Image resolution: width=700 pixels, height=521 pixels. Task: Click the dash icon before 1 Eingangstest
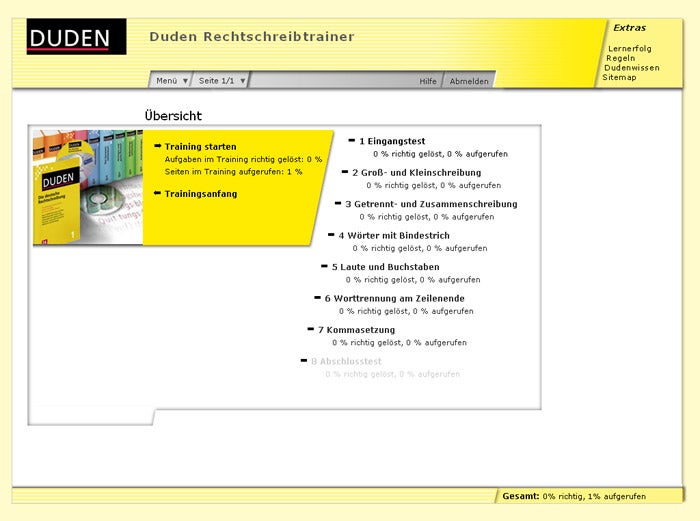(x=352, y=141)
